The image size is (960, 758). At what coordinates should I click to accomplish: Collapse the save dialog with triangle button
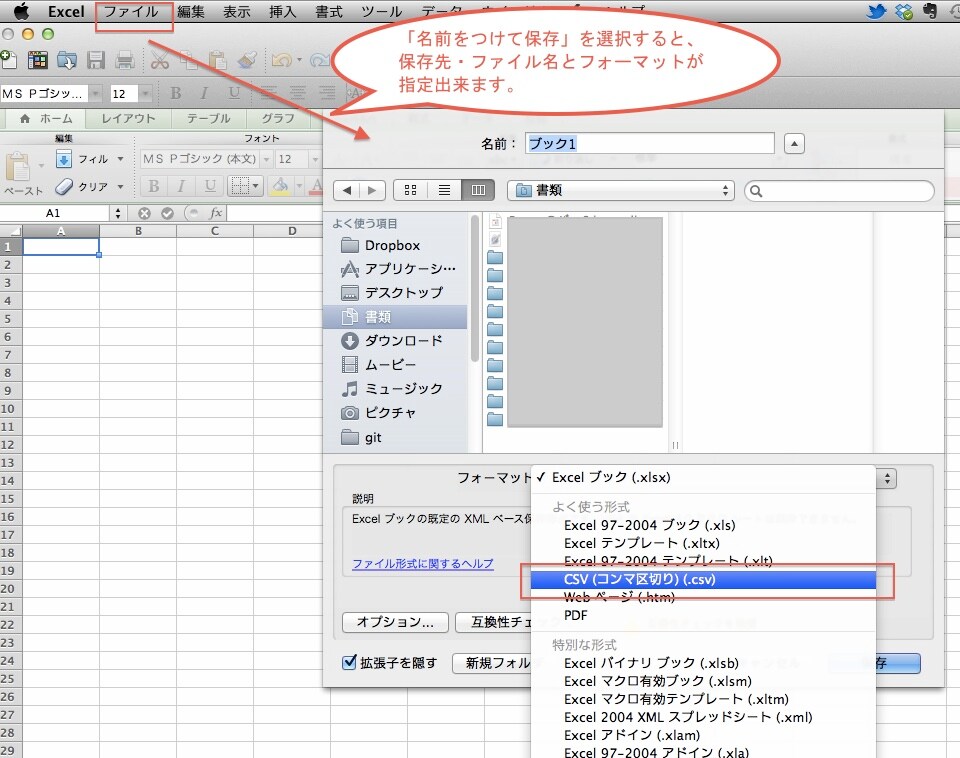(794, 144)
